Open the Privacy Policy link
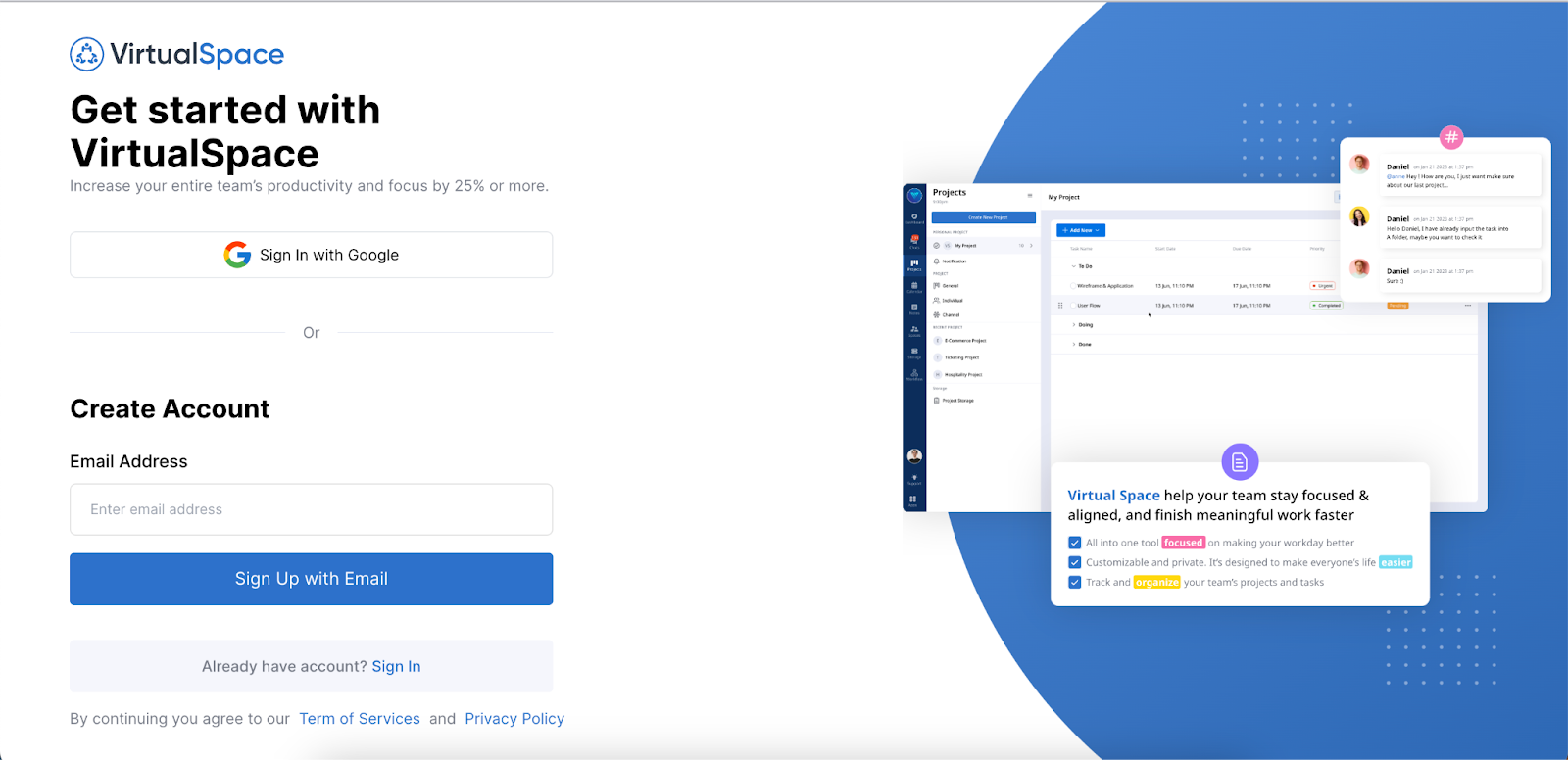This screenshot has height=760, width=1568. tap(514, 719)
